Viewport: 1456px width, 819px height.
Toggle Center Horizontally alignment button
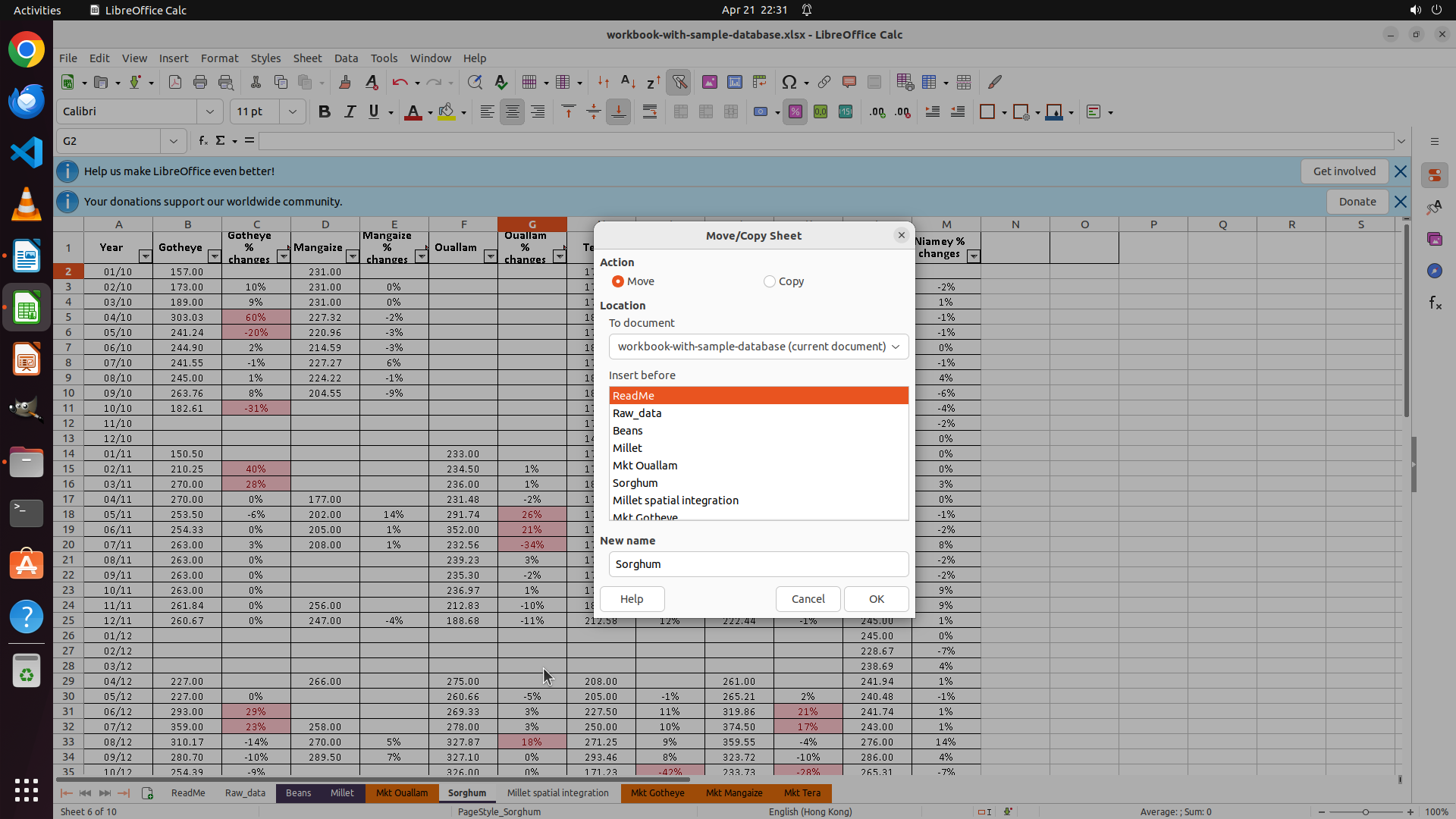[x=513, y=111]
